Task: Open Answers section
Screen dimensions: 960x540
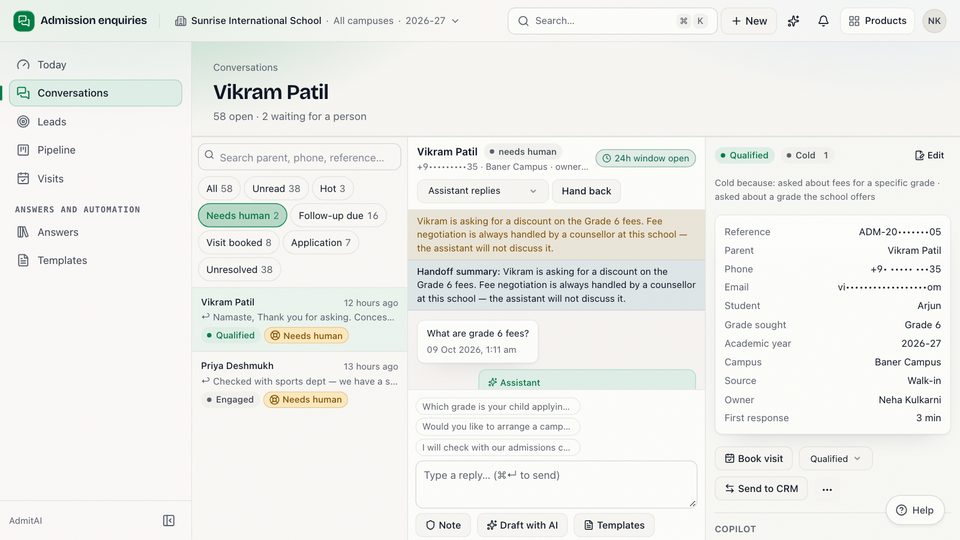Action: click(x=96, y=231)
